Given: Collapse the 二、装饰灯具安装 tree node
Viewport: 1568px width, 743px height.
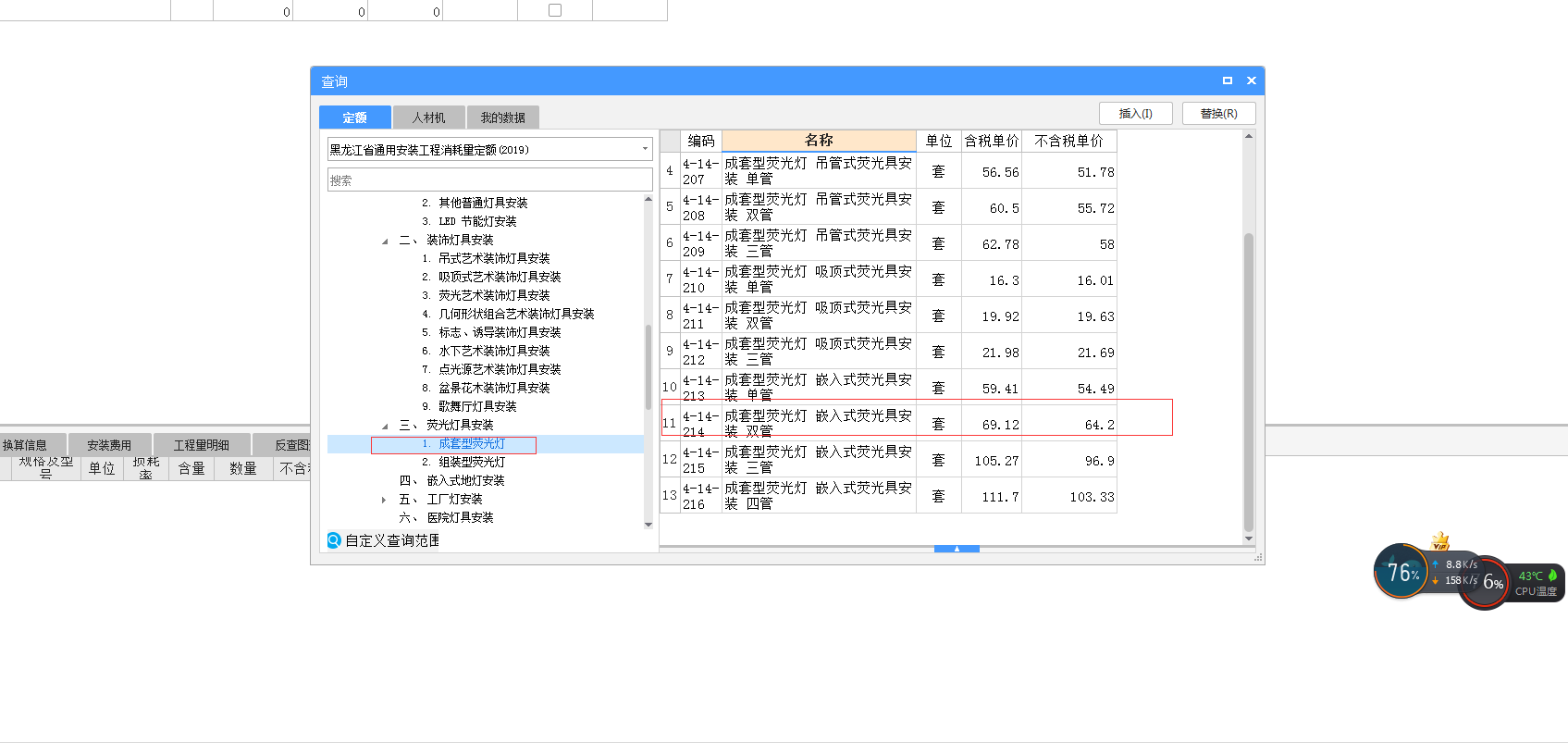Looking at the screenshot, I should point(385,241).
